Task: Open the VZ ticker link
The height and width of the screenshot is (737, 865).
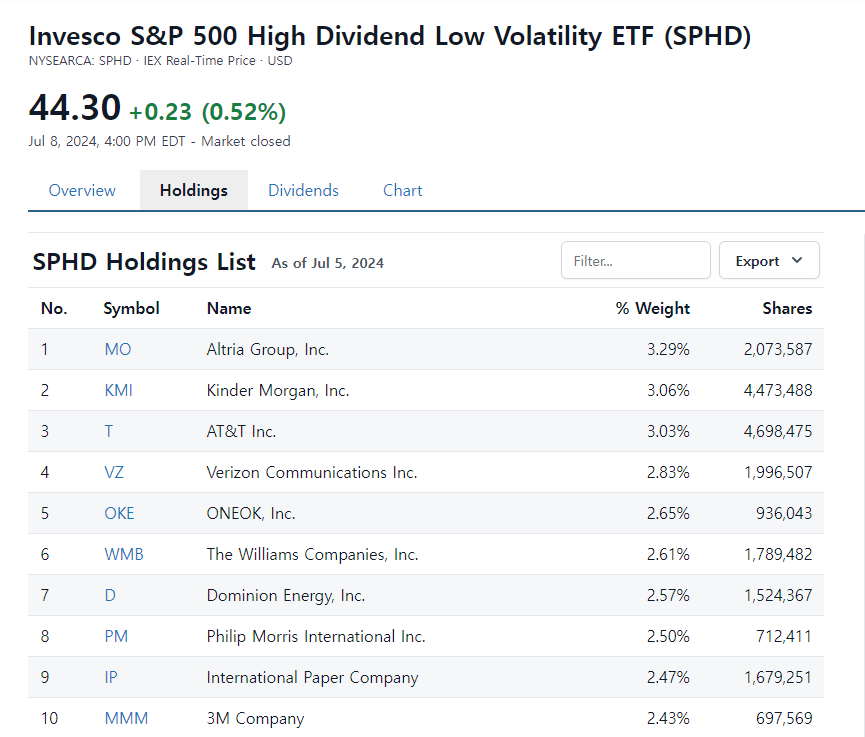Action: point(114,472)
